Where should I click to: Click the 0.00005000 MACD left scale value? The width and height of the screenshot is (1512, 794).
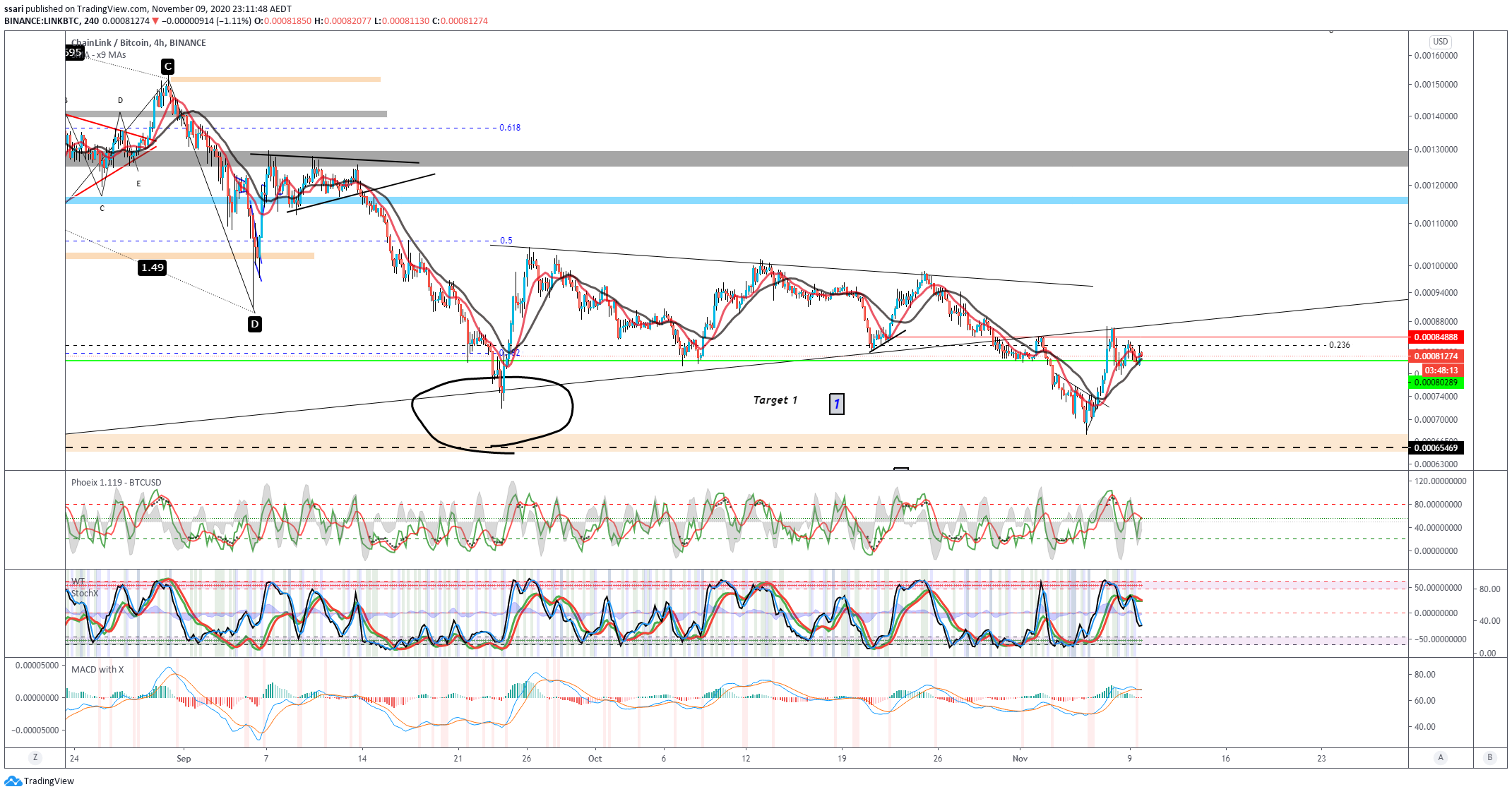[x=37, y=666]
